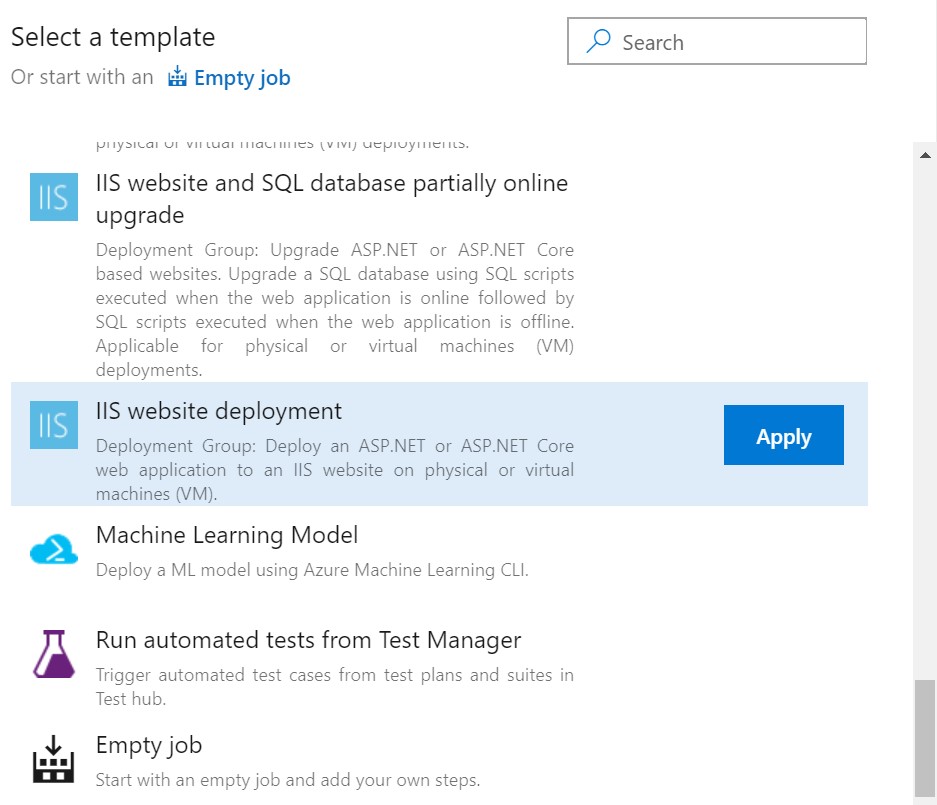Select the Machine Learning Model template
Image resolution: width=937 pixels, height=805 pixels.
pos(226,535)
